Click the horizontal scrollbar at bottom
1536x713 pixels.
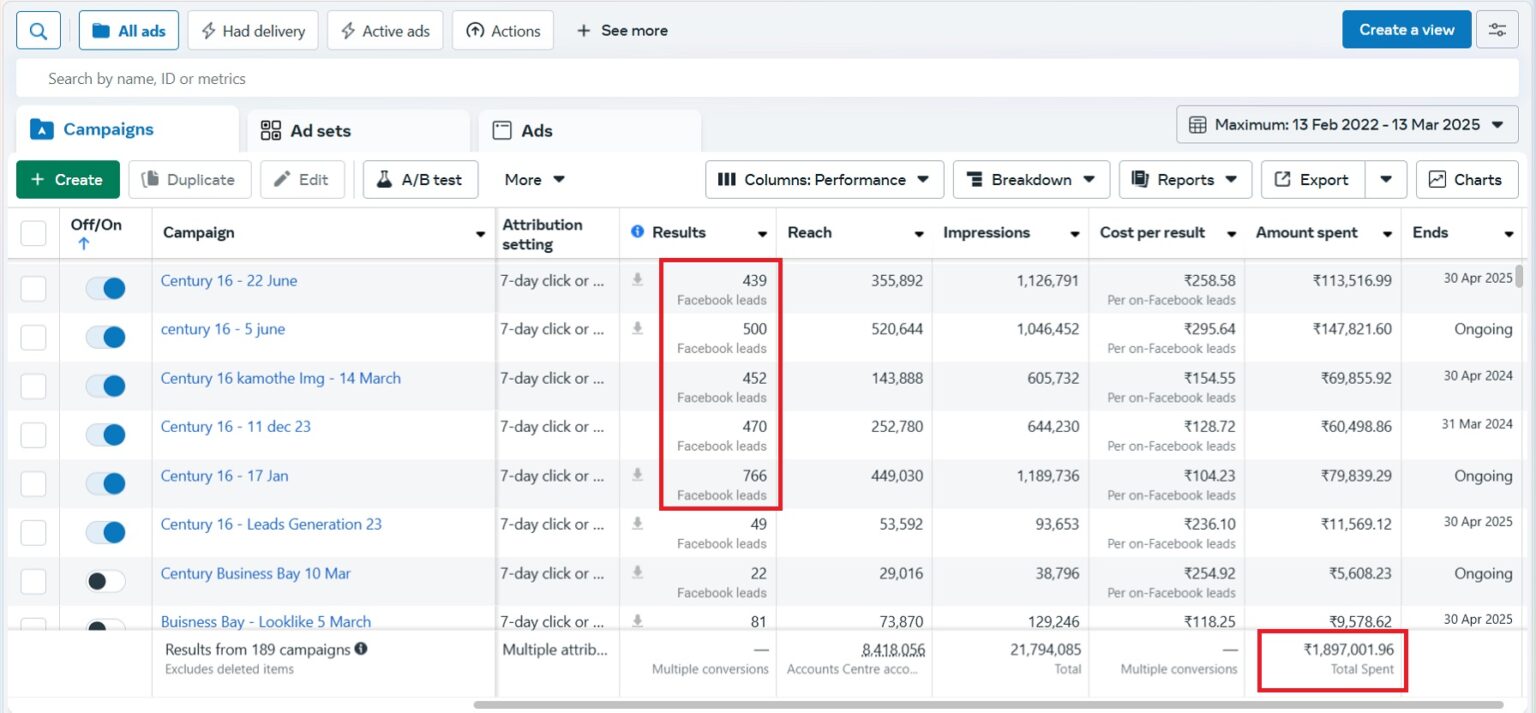[988, 705]
